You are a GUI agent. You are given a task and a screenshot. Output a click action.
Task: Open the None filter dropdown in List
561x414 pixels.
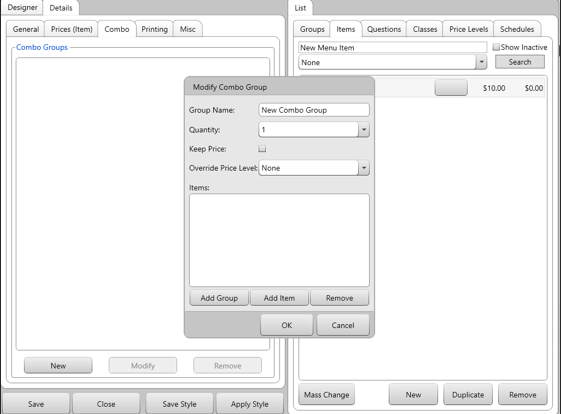482,62
